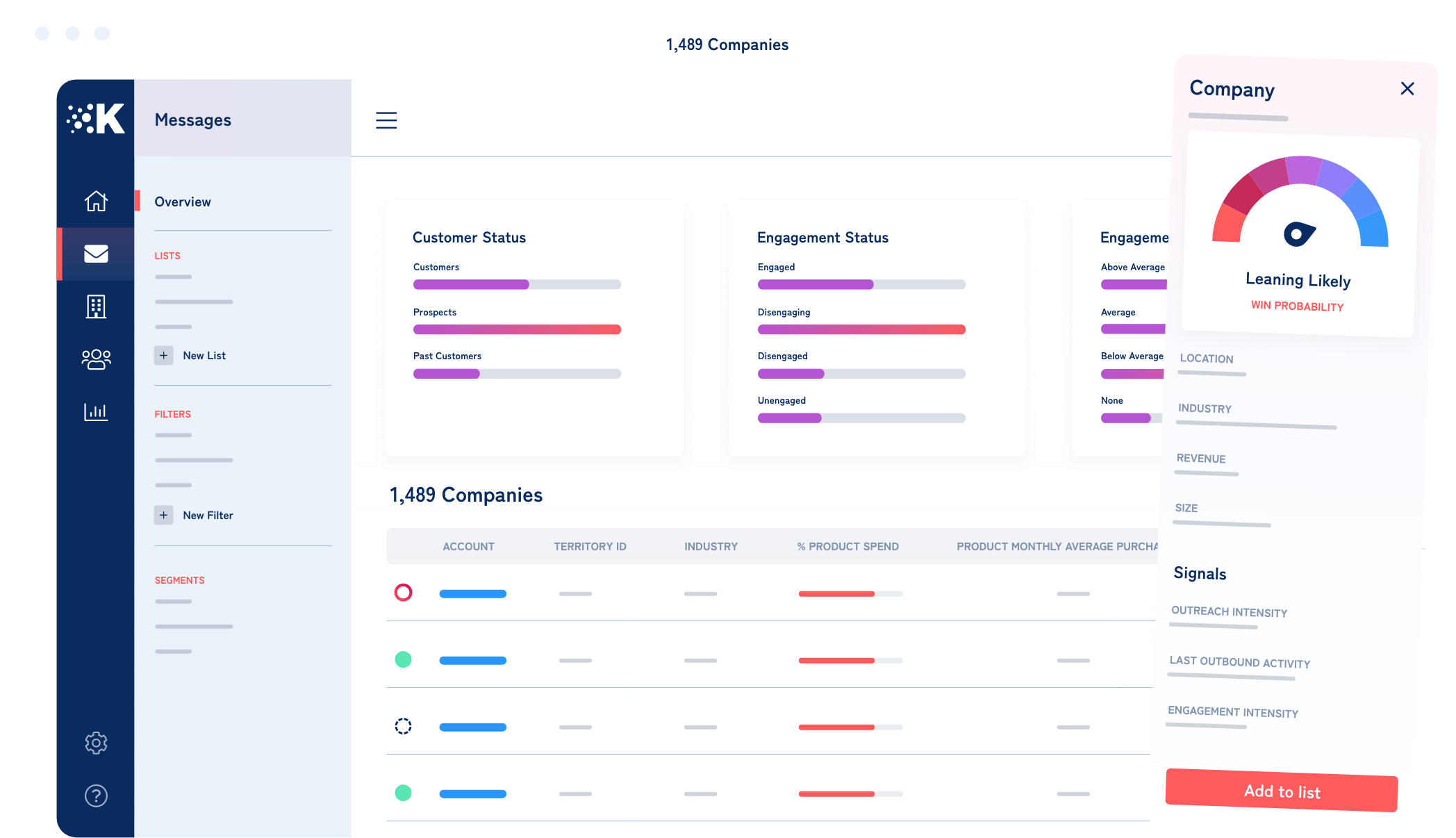The width and height of the screenshot is (1456, 838).
Task: Click the ACCOUNT column header
Action: (468, 547)
